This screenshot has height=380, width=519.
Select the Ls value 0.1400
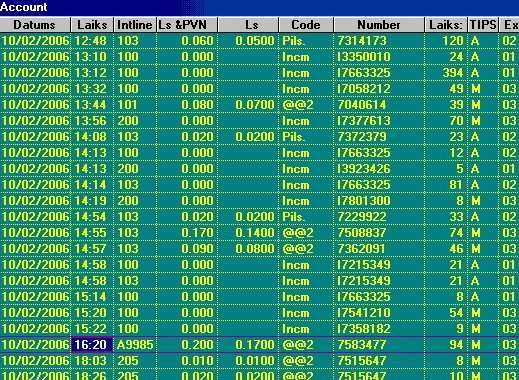[255, 233]
